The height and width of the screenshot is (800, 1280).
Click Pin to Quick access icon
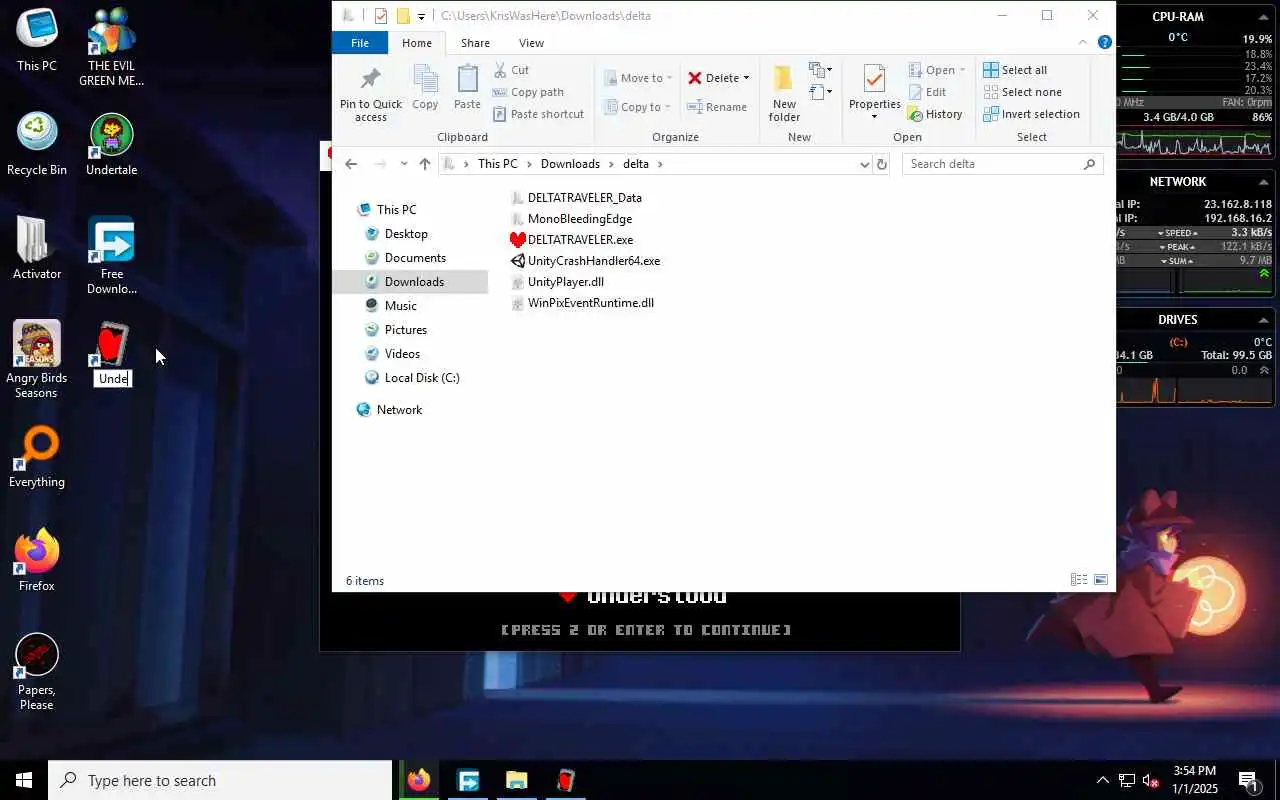(370, 79)
